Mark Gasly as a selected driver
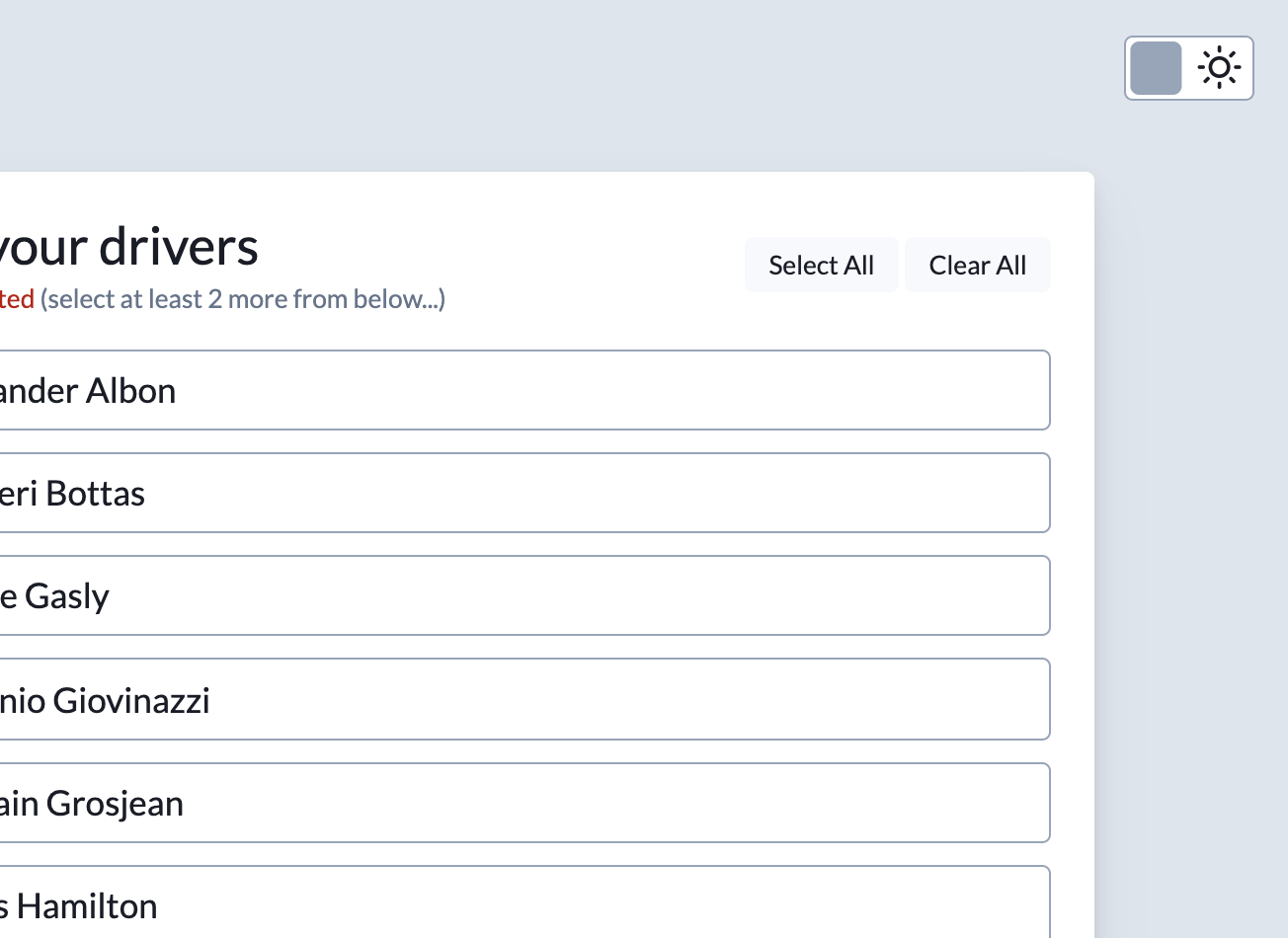Image resolution: width=1288 pixels, height=938 pixels. 494,595
